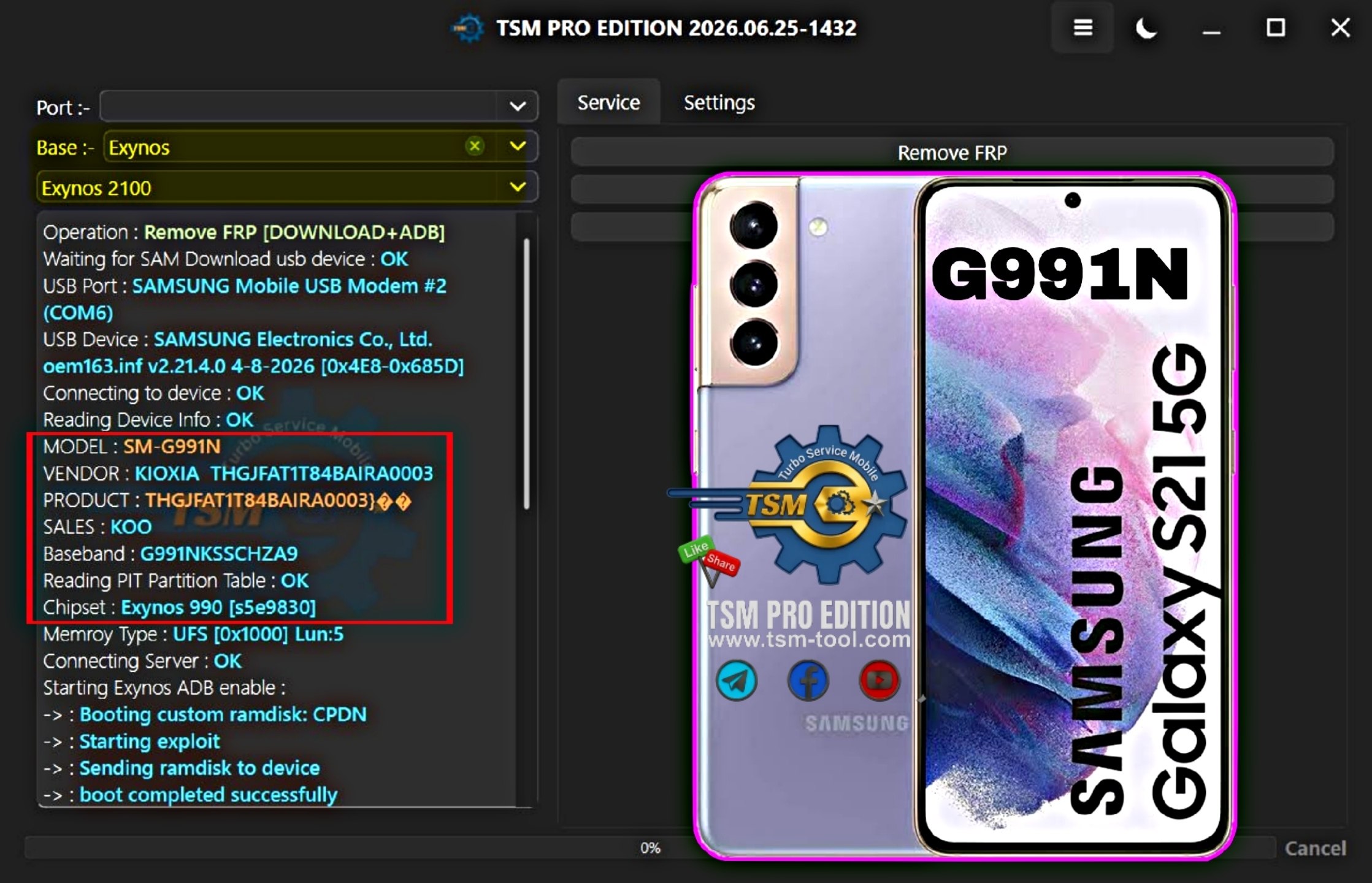Click the TSM gear logo in title bar
Image resolution: width=1372 pixels, height=883 pixels.
point(469,28)
